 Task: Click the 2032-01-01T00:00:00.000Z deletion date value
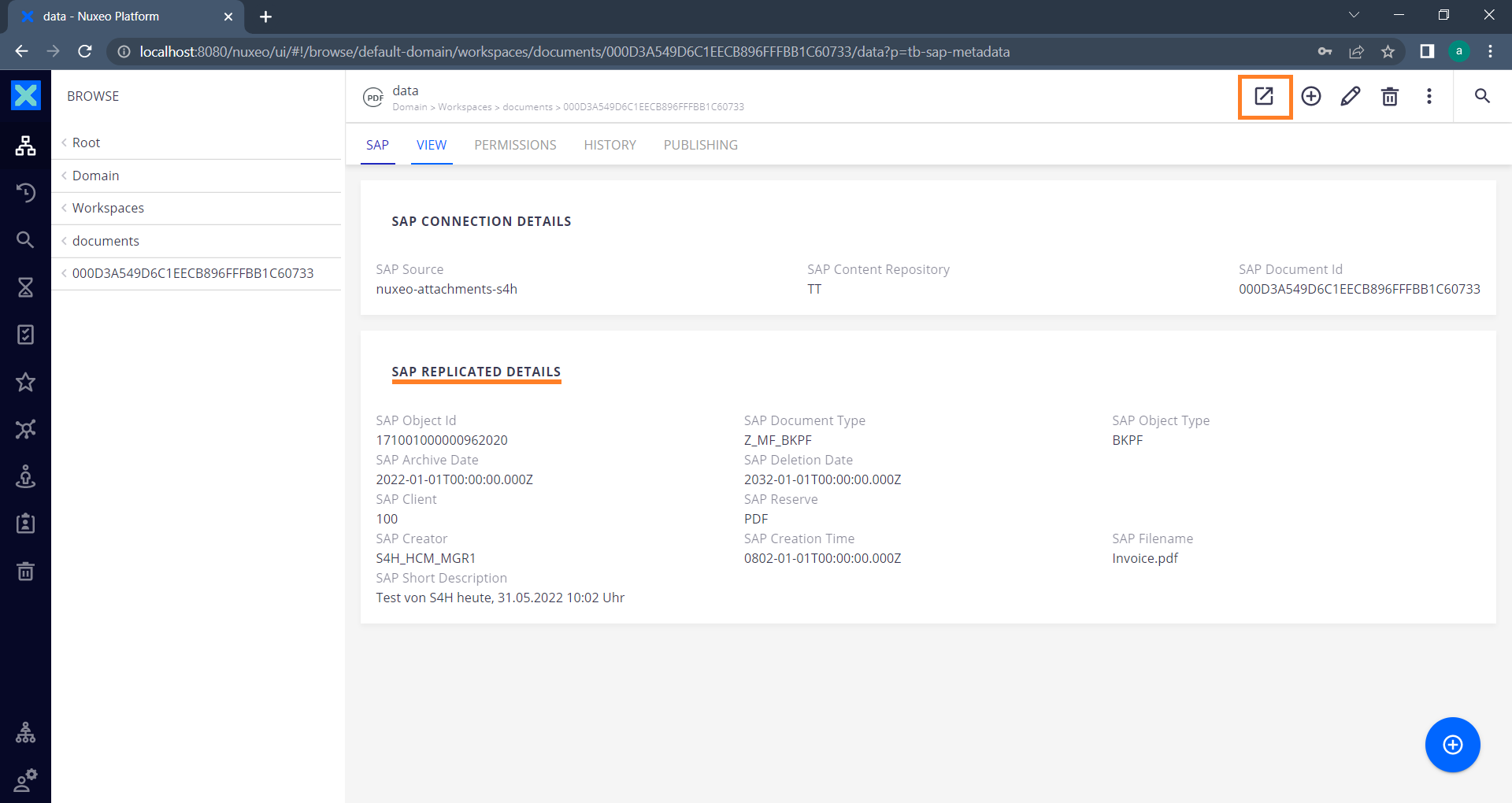[822, 479]
